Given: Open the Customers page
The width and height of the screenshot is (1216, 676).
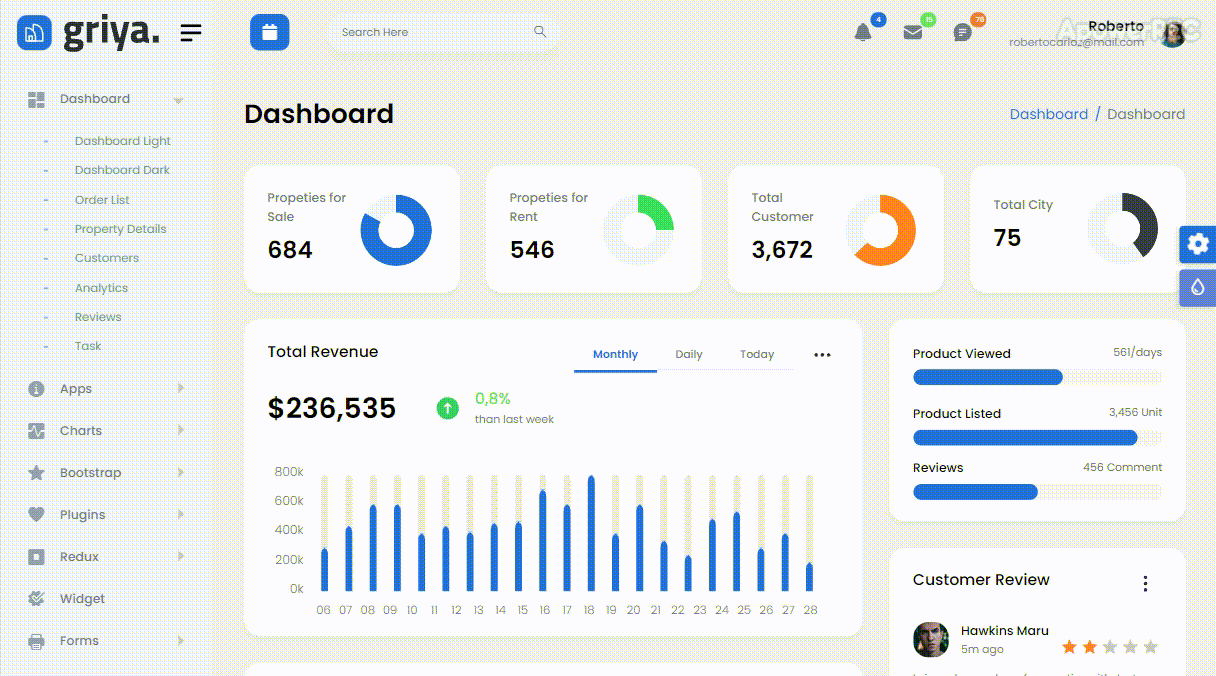Looking at the screenshot, I should (x=107, y=258).
